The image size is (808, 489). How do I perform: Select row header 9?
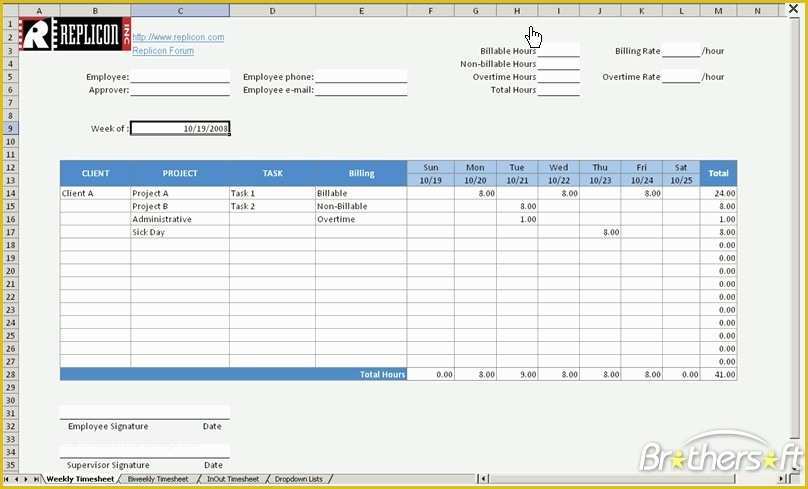[x=10, y=128]
